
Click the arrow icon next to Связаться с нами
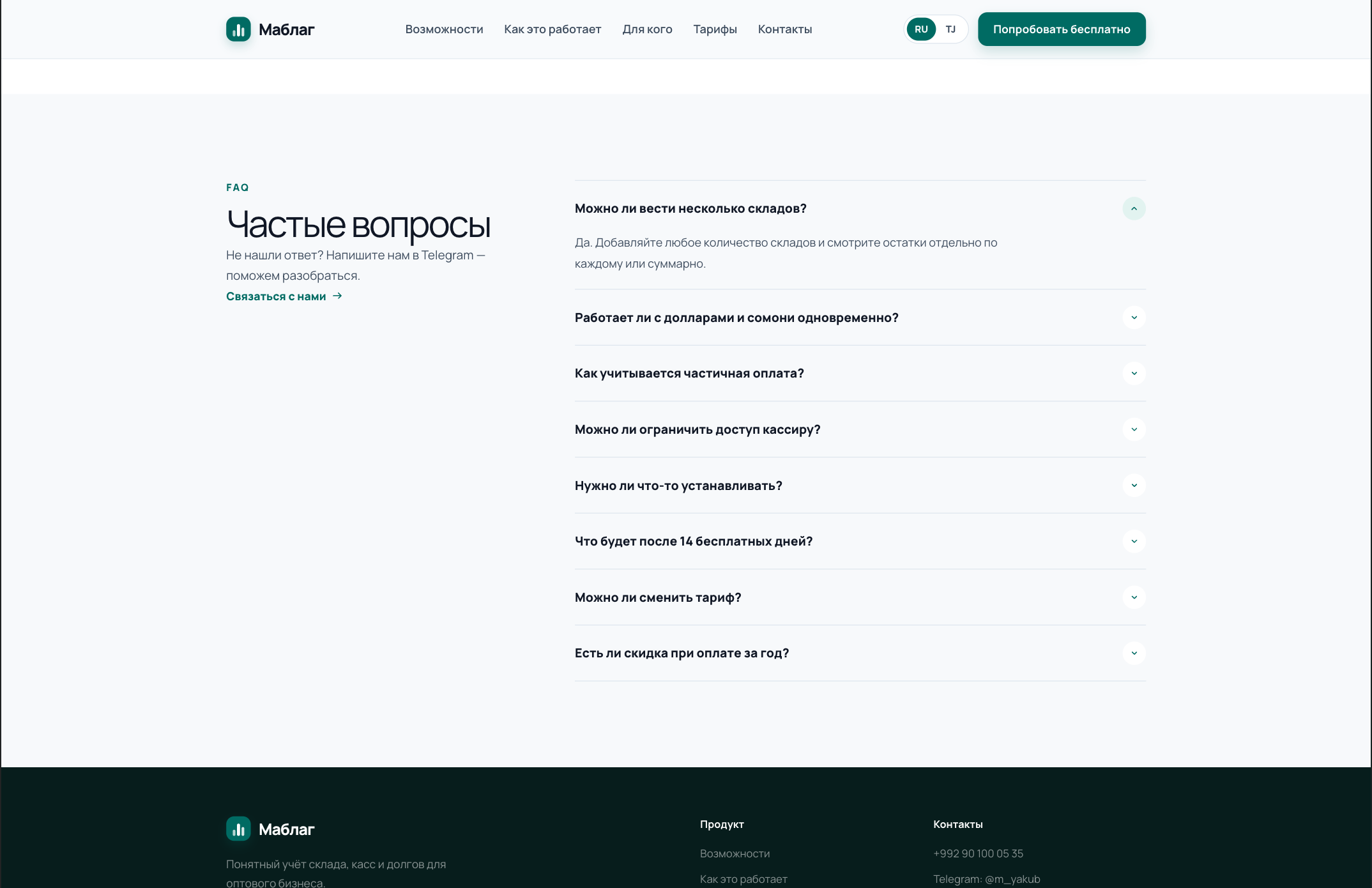tap(337, 296)
